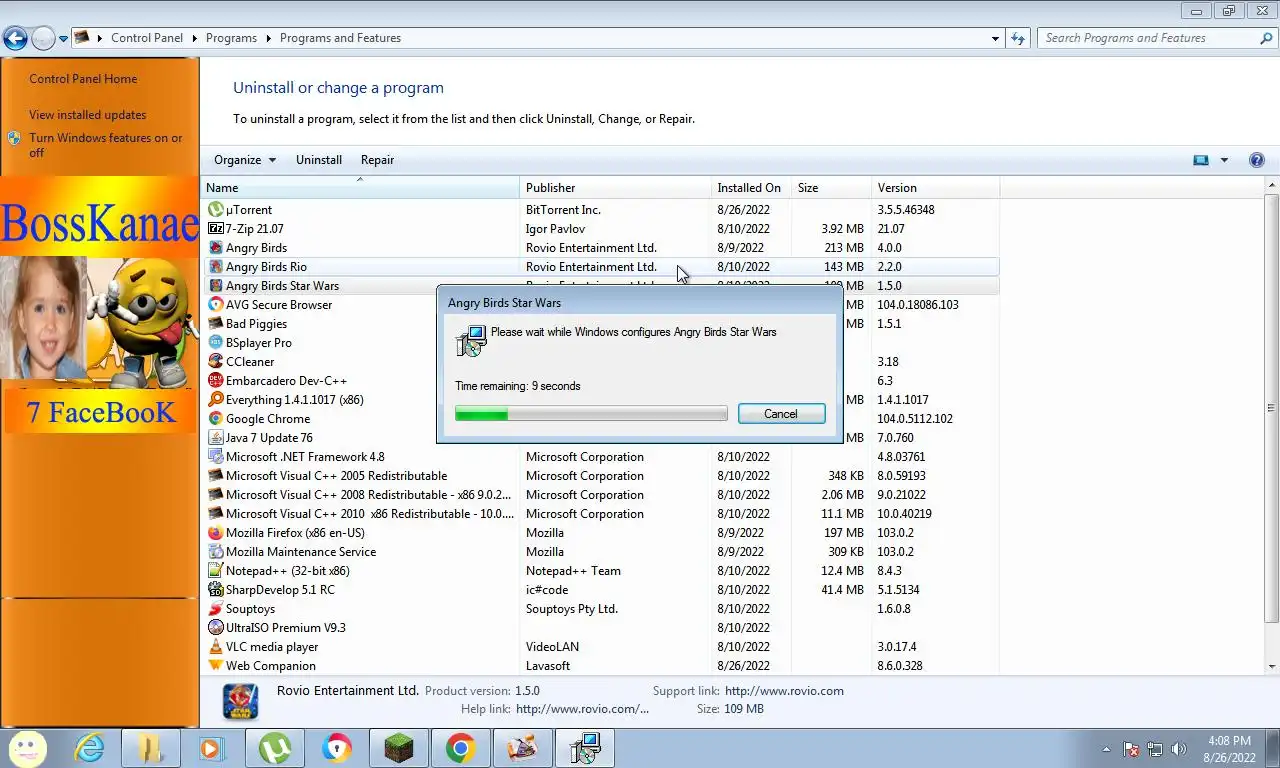The width and height of the screenshot is (1280, 768).
Task: Click the VLC media player cone icon
Action: point(216,647)
